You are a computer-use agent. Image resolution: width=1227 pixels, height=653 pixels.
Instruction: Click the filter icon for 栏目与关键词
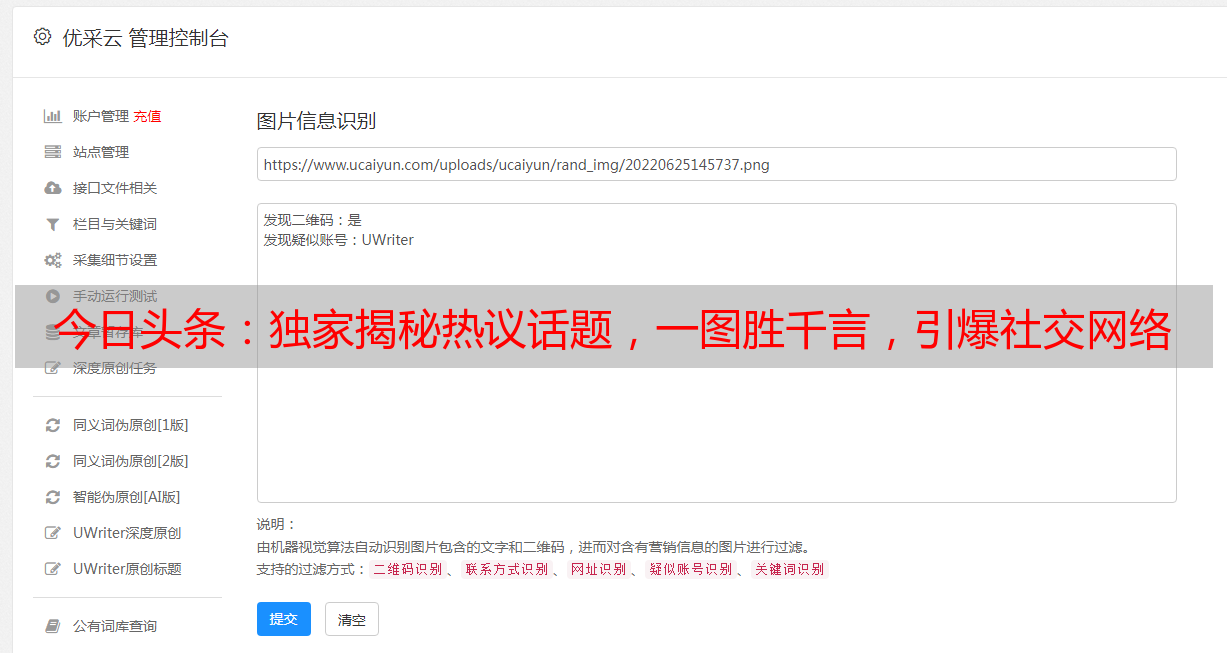pyautogui.click(x=53, y=224)
